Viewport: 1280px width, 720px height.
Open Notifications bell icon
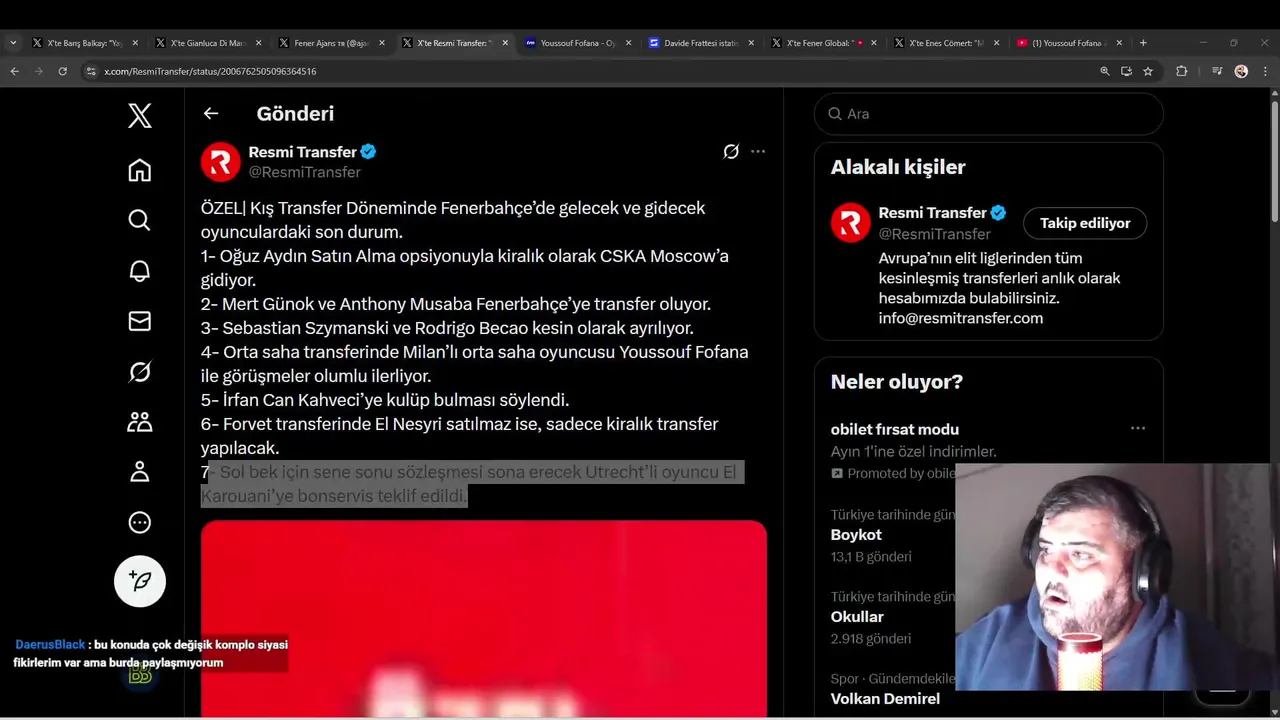click(140, 271)
